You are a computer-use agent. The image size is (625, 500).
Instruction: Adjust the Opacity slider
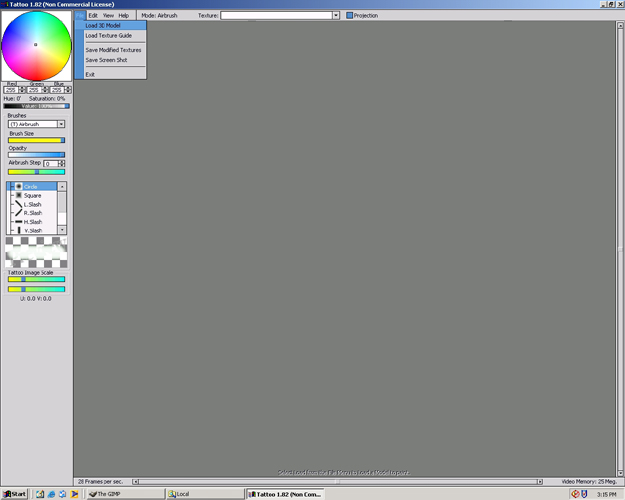click(36, 155)
